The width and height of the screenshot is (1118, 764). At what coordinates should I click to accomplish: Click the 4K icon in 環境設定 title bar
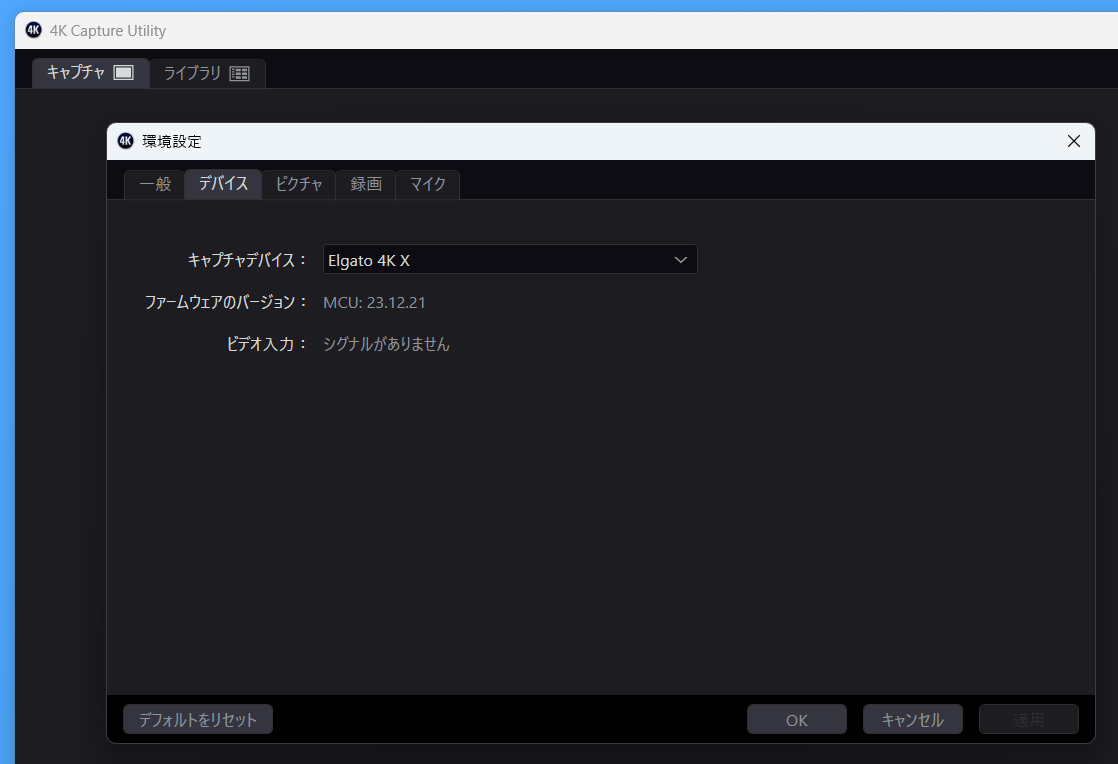(125, 141)
